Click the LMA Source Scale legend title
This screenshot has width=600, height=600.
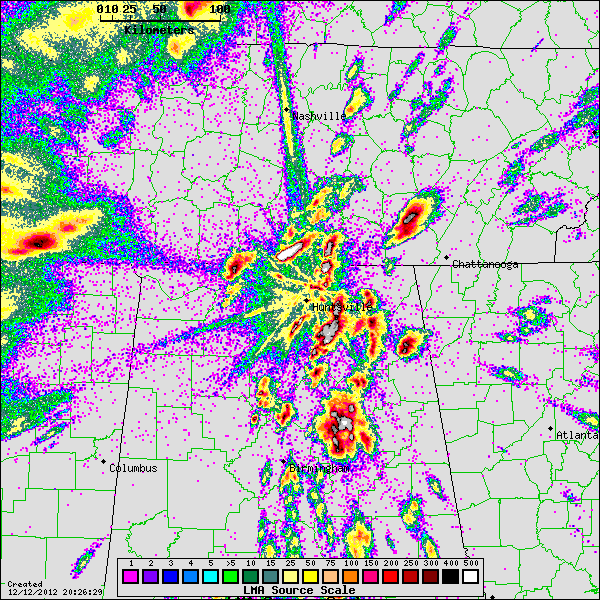[x=299, y=590]
